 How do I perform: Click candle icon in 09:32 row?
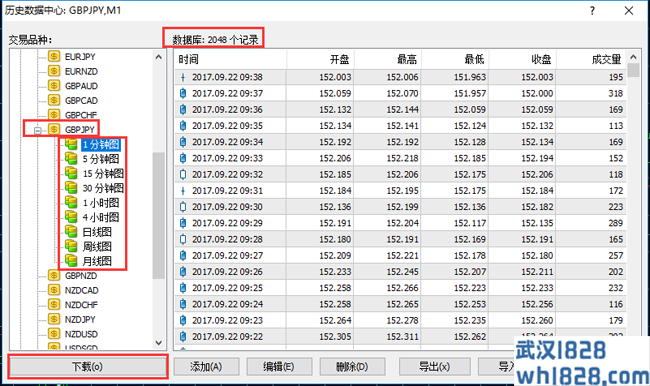tap(183, 174)
